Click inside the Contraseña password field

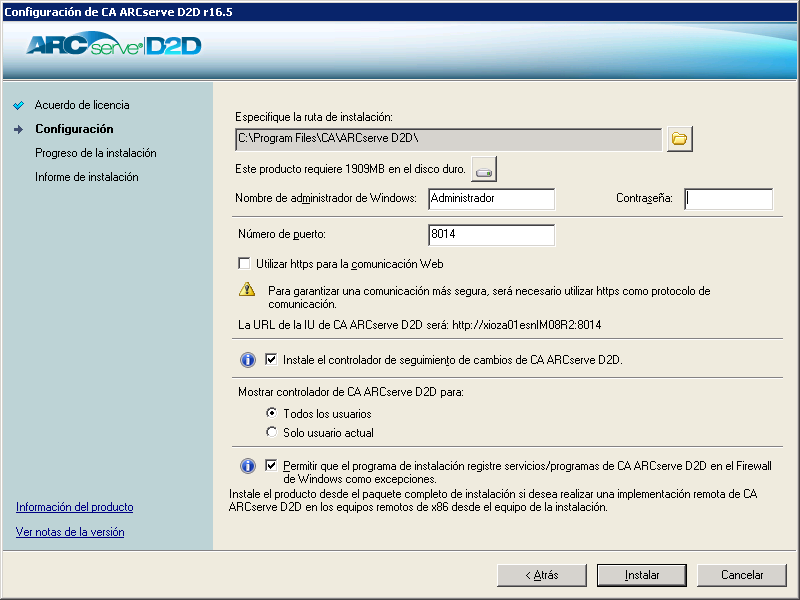pyautogui.click(x=728, y=199)
